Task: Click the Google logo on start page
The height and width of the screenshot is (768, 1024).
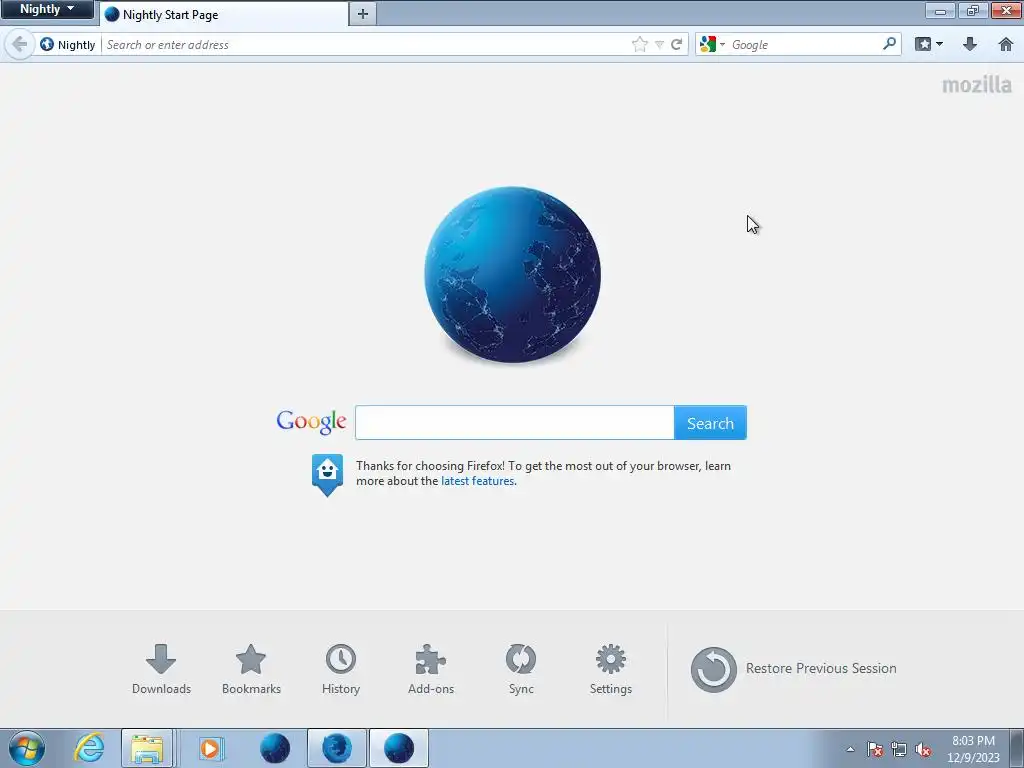Action: [x=312, y=422]
